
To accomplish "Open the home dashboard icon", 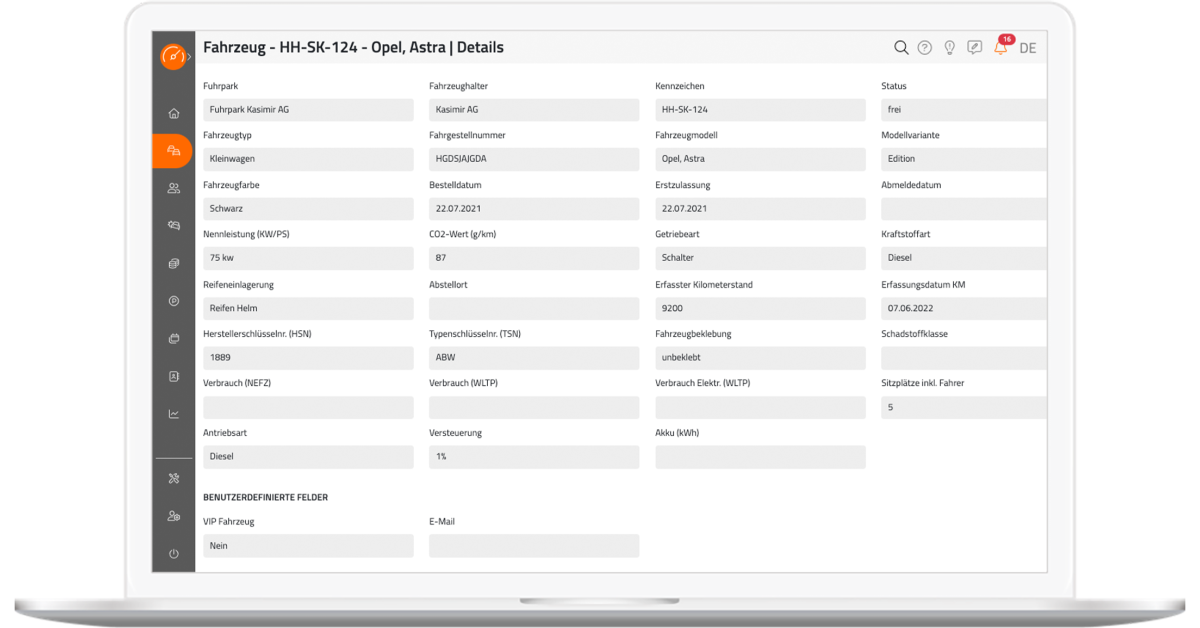I will pyautogui.click(x=174, y=113).
